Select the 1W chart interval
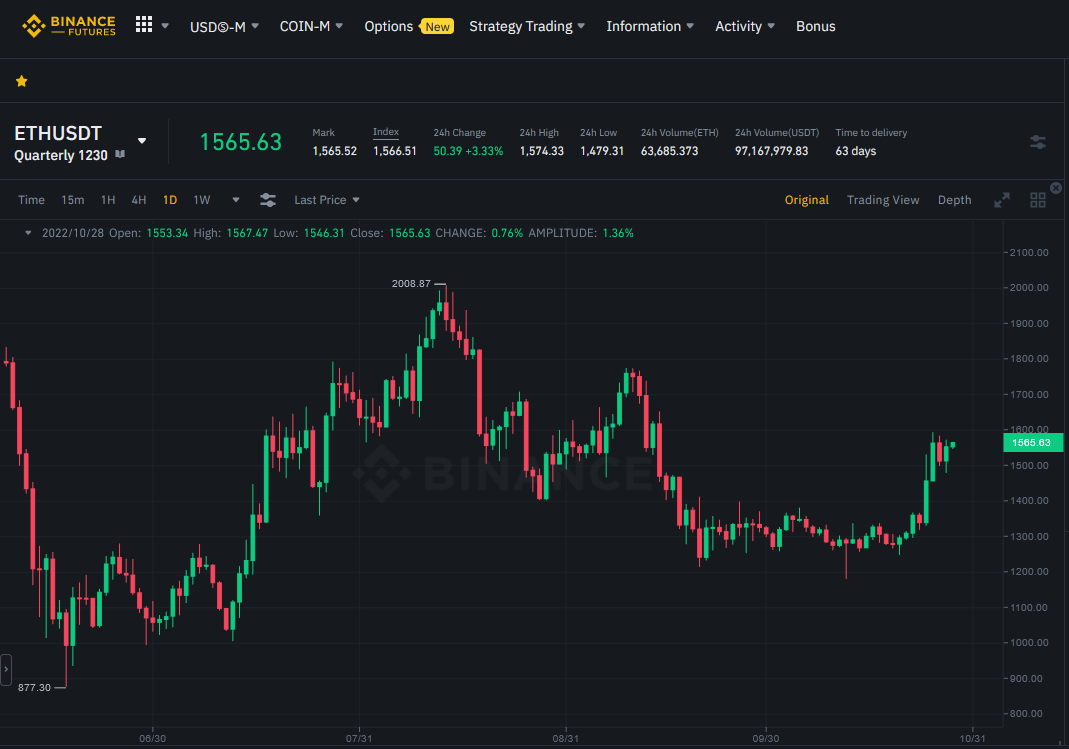Viewport: 1069px width, 749px height. pyautogui.click(x=202, y=200)
